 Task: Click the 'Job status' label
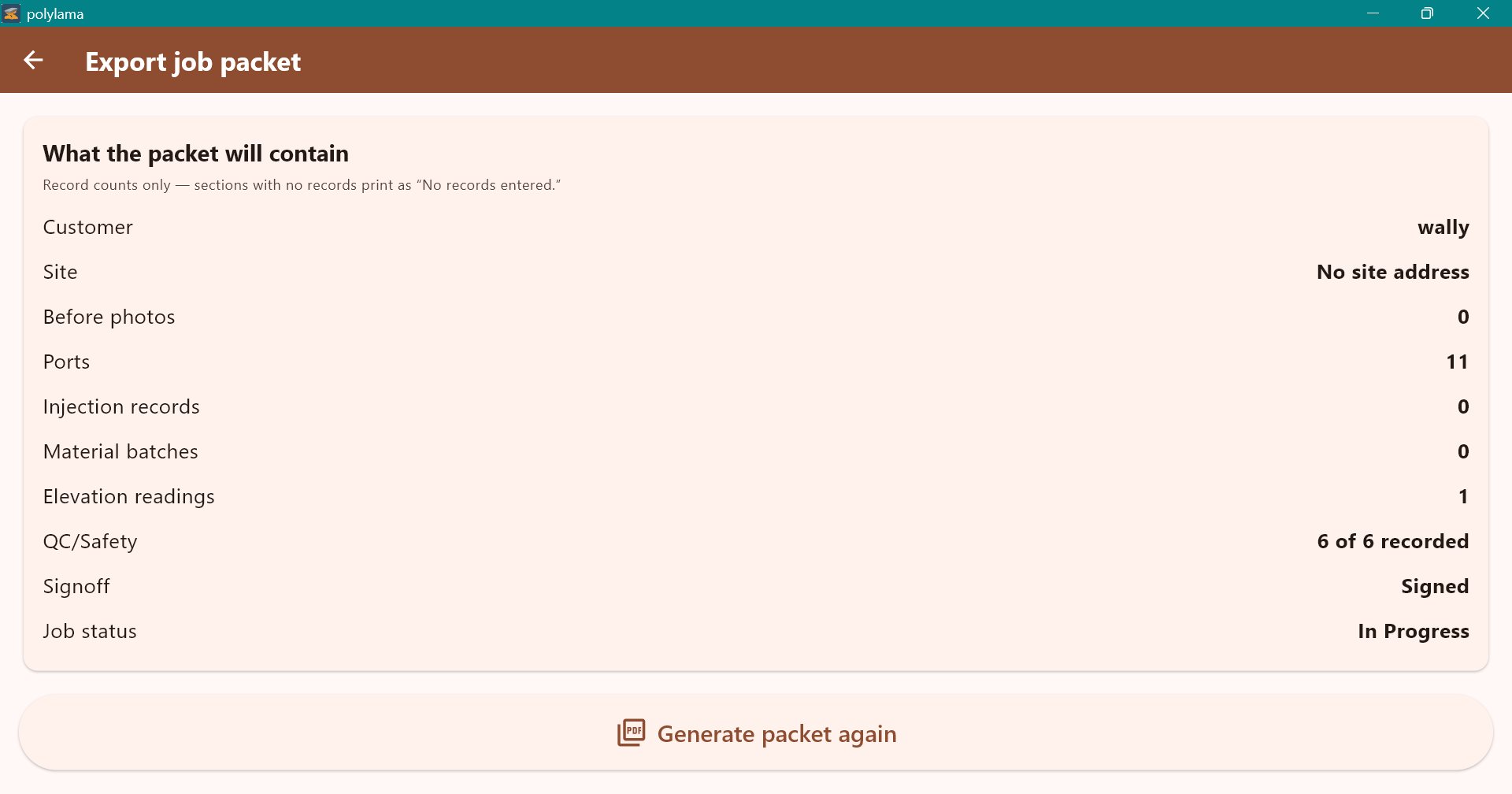[x=90, y=631]
